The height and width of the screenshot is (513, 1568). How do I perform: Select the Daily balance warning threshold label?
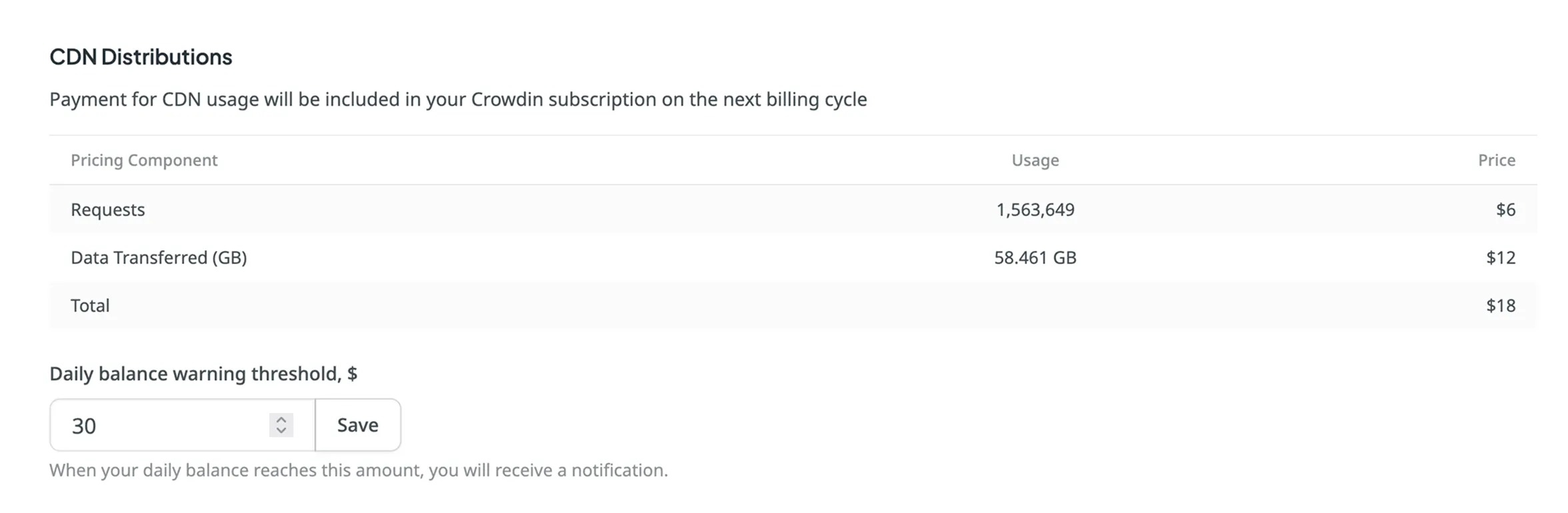pos(203,374)
